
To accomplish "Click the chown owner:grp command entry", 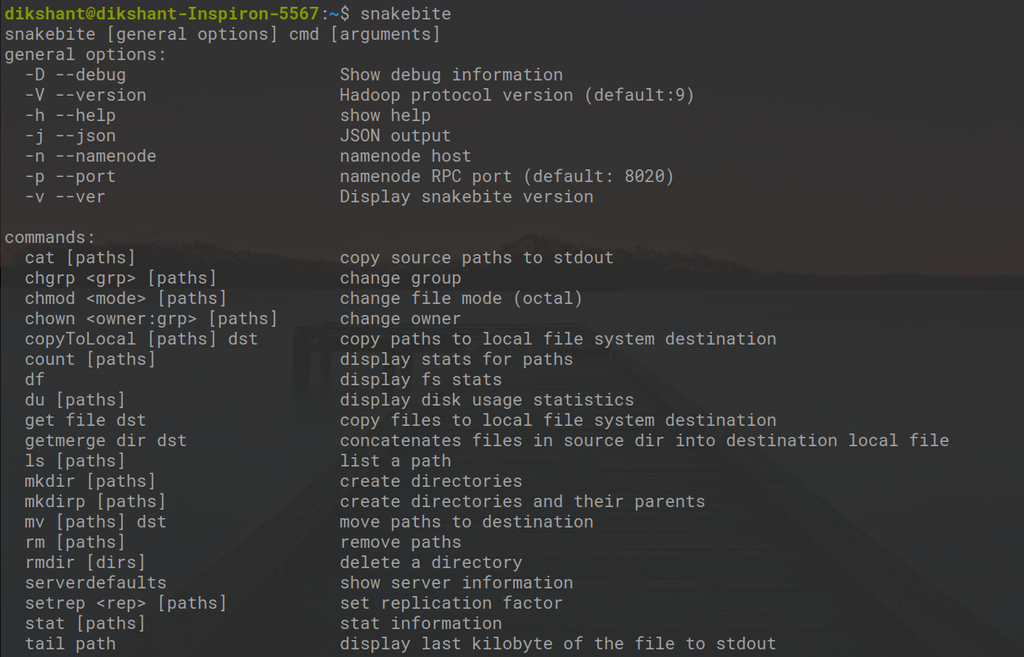I will (150, 319).
